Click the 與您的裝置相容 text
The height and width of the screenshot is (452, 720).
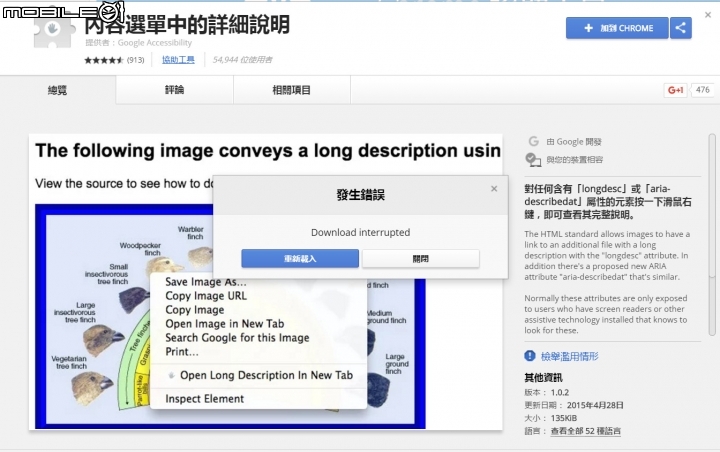pos(574,160)
